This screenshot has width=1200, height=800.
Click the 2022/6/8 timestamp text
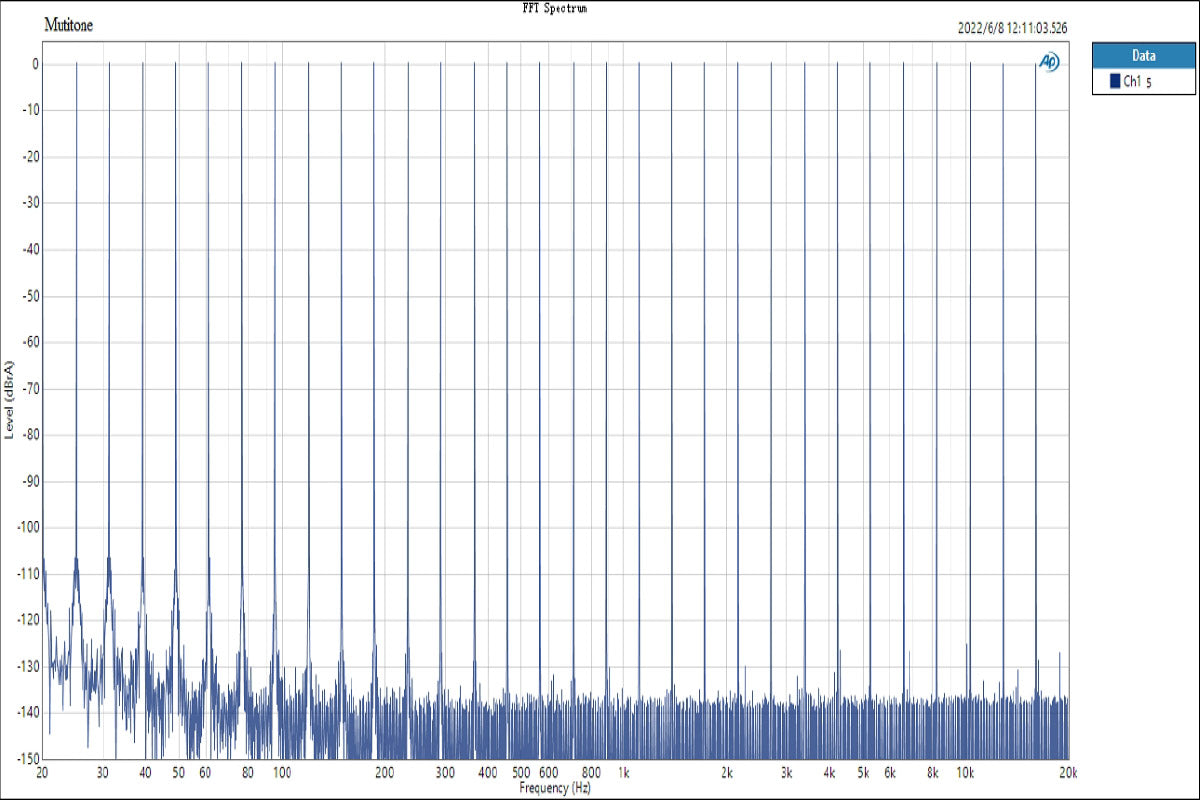coord(1013,28)
